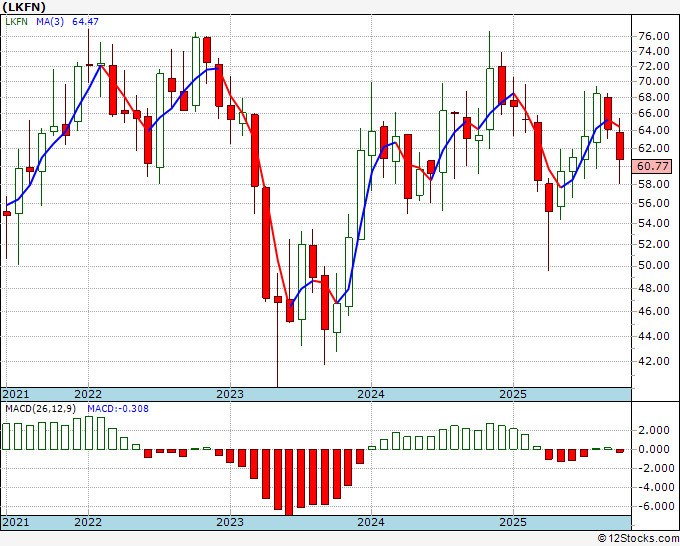
Task: Select 2022 on the MACD panel time axis
Action: 88,522
